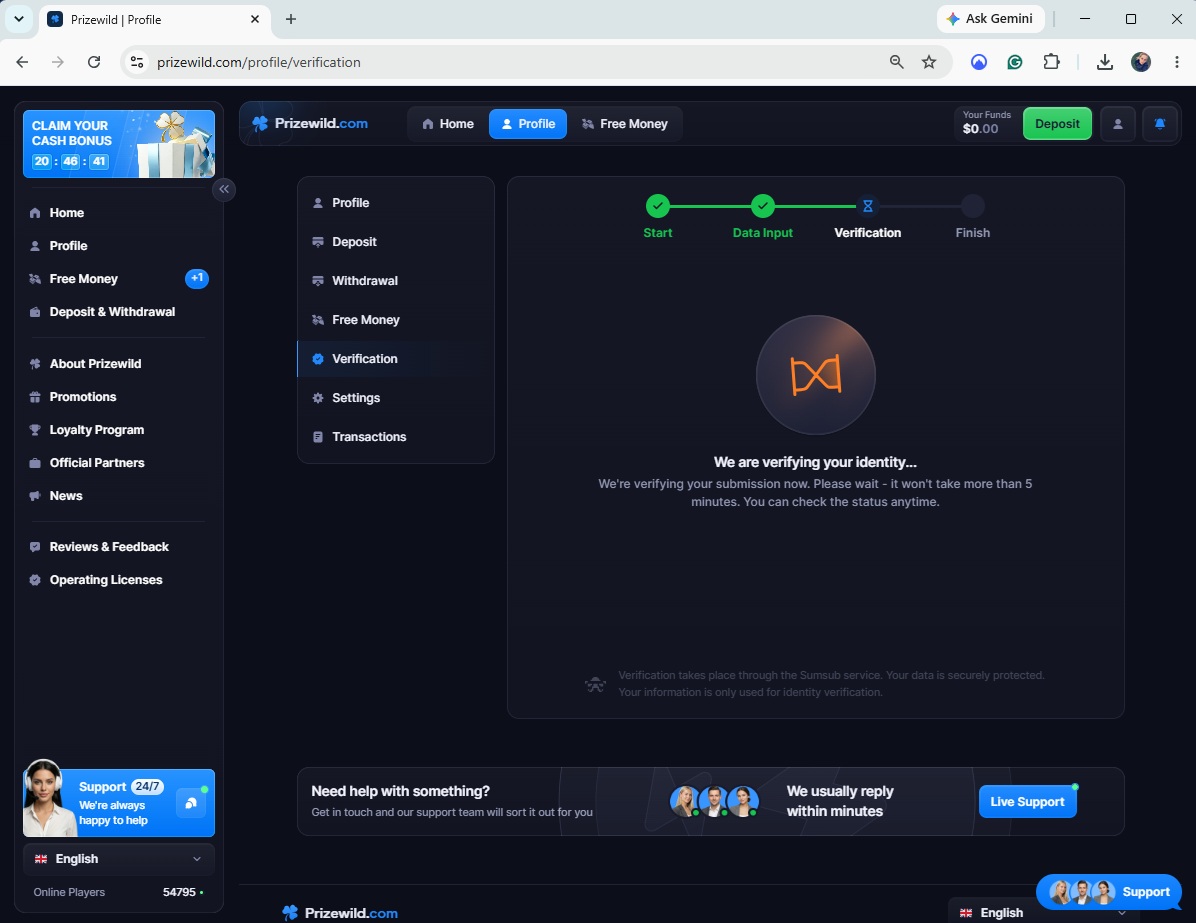Screen dimensions: 1196x923
Task: Collapse the left sidebar with the double-chevron button
Action: [223, 189]
